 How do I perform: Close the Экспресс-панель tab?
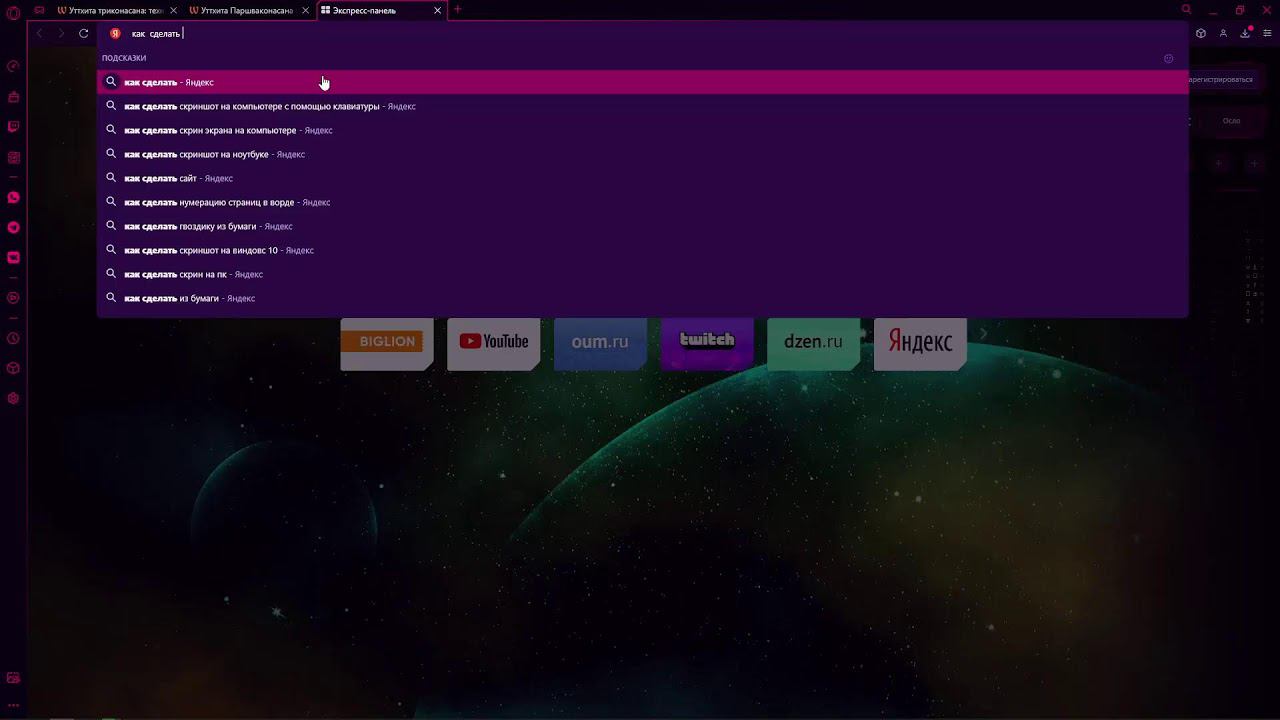coord(437,10)
